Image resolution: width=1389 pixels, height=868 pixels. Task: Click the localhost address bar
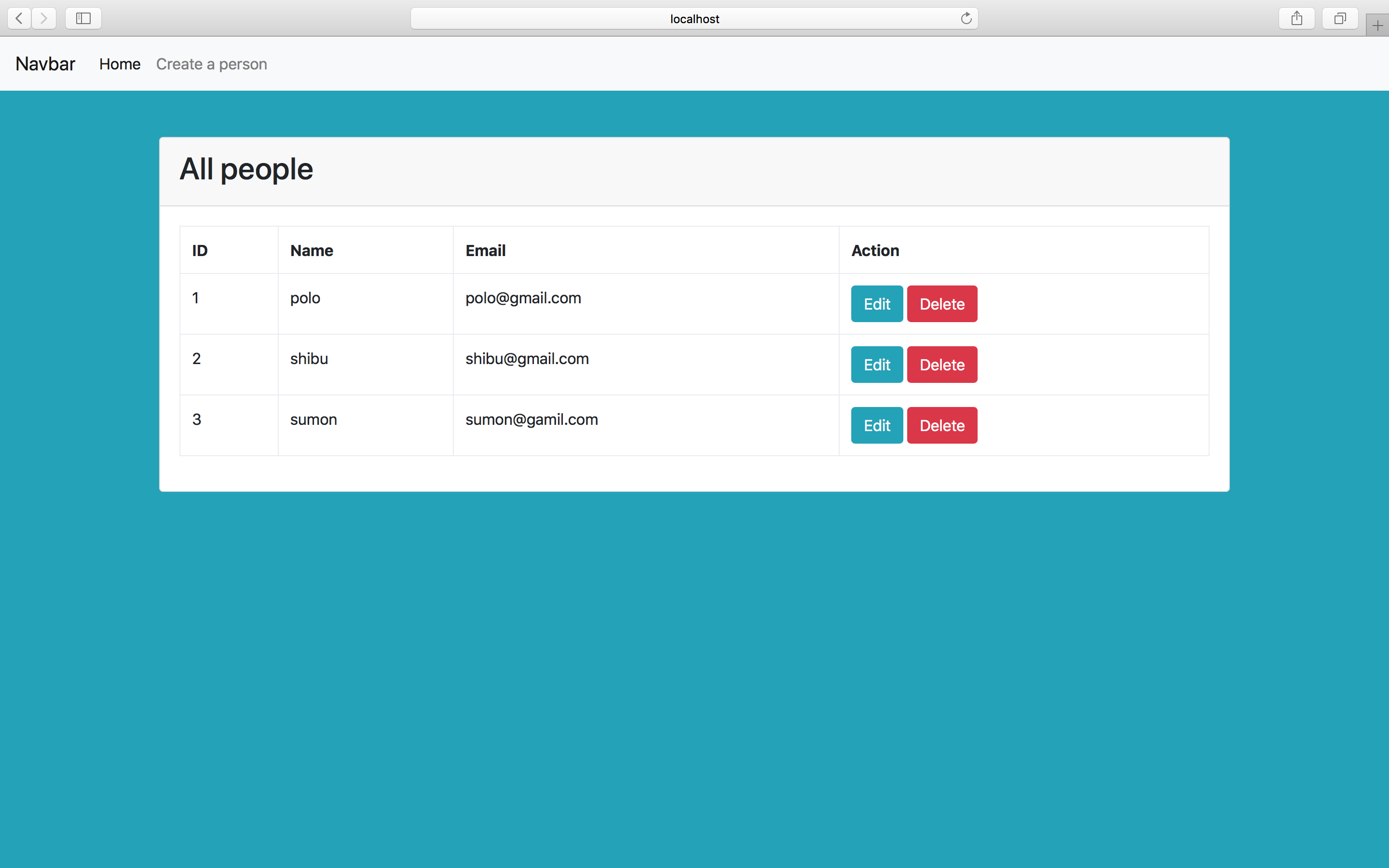click(x=694, y=19)
